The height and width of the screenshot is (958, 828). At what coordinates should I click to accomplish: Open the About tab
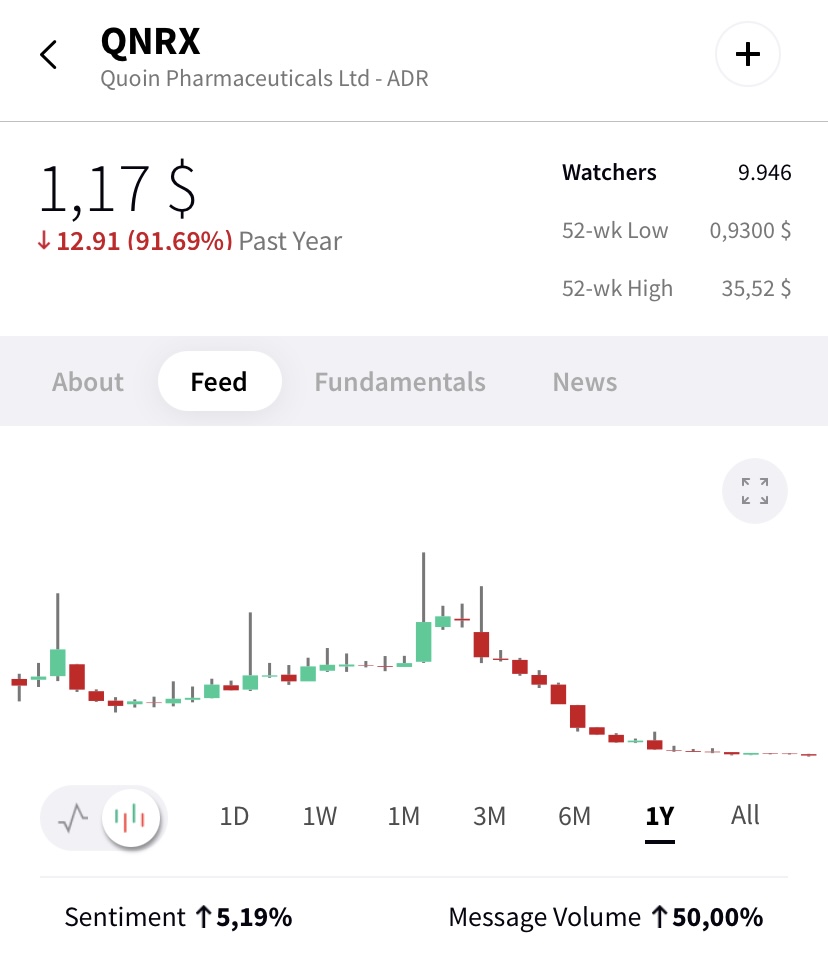tap(88, 382)
